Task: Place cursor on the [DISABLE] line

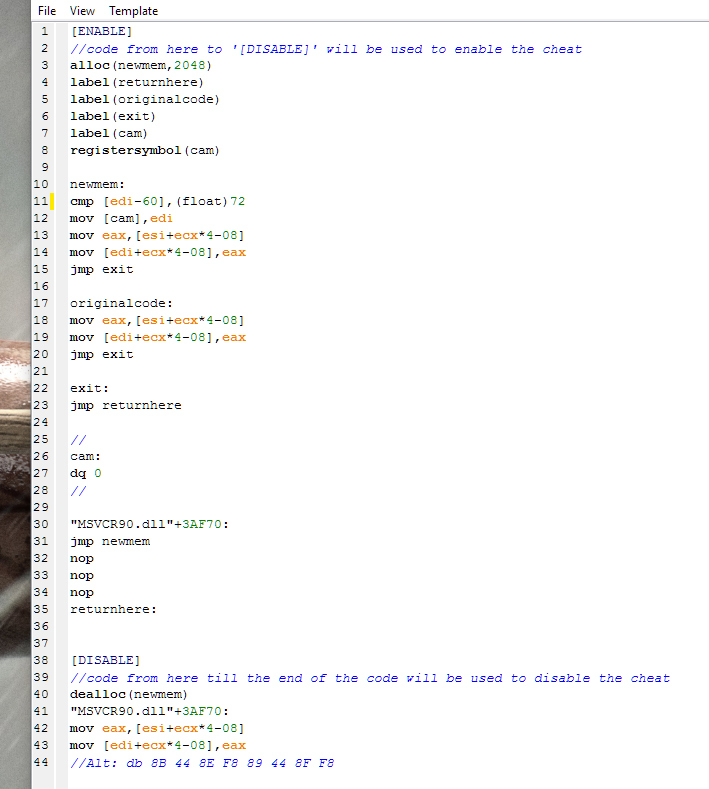Action: coord(104,660)
